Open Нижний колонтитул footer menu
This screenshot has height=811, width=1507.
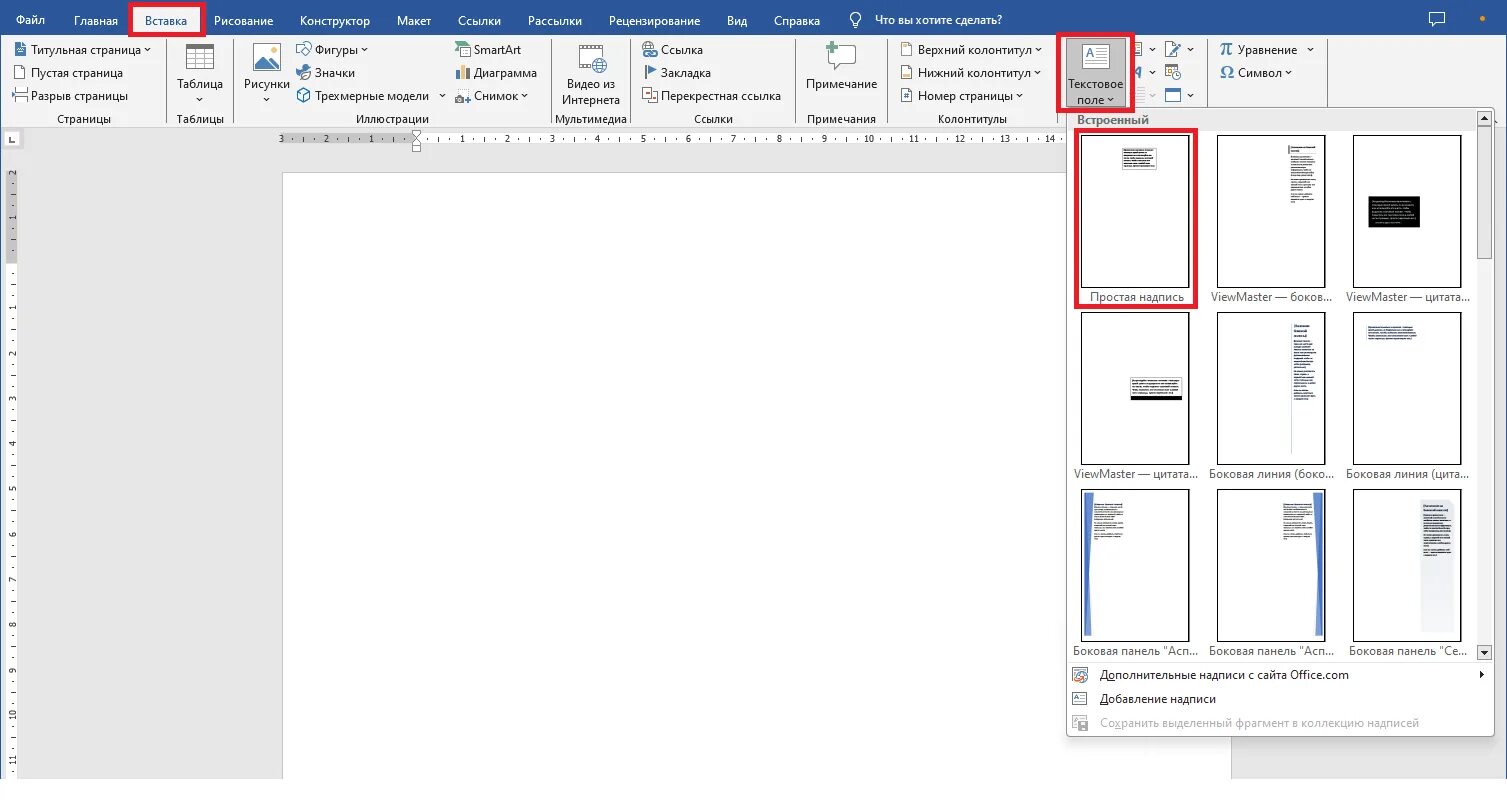[970, 73]
